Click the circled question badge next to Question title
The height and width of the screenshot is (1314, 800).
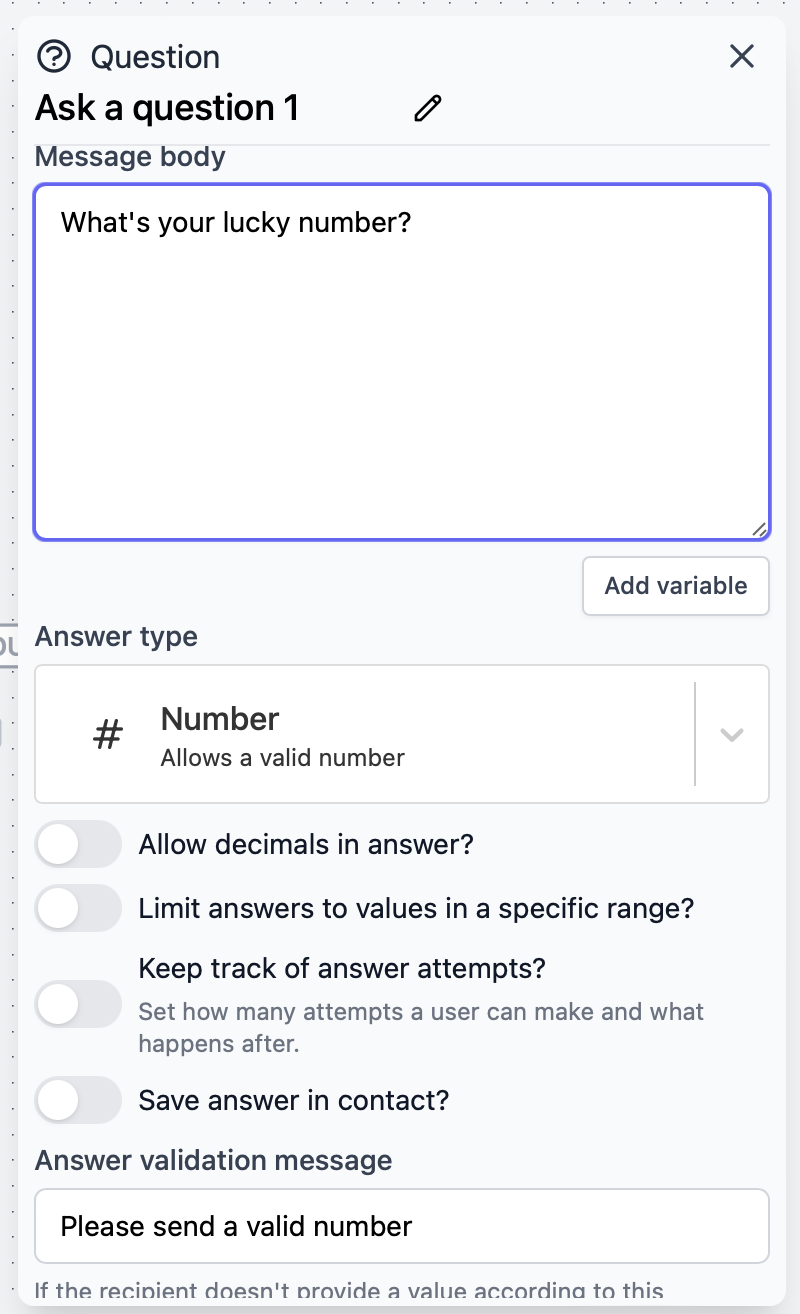point(54,57)
